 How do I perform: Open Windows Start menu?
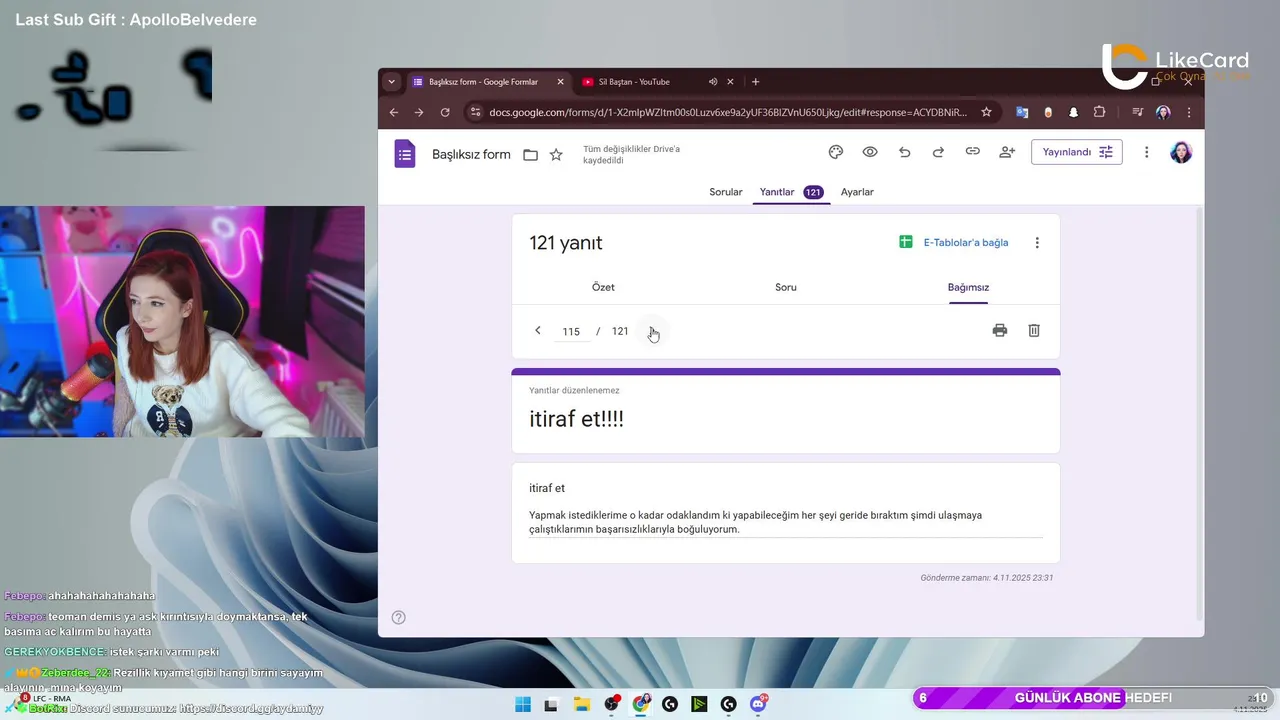tap(523, 704)
